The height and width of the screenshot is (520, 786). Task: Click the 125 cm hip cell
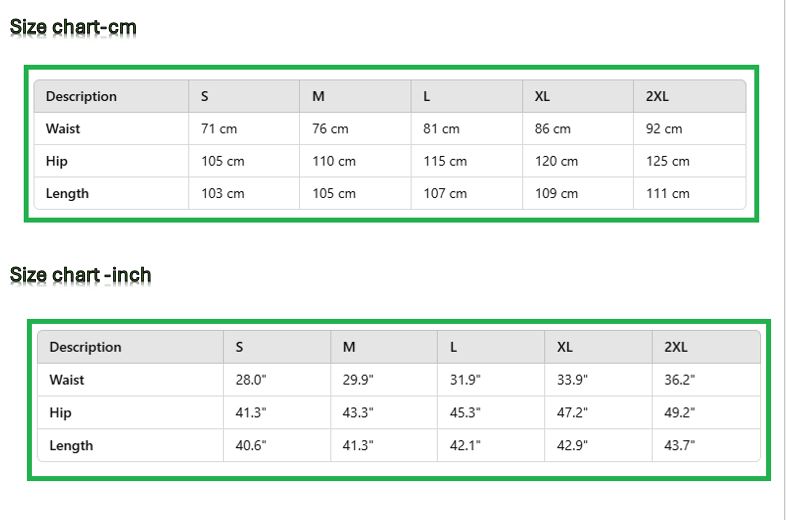667,161
